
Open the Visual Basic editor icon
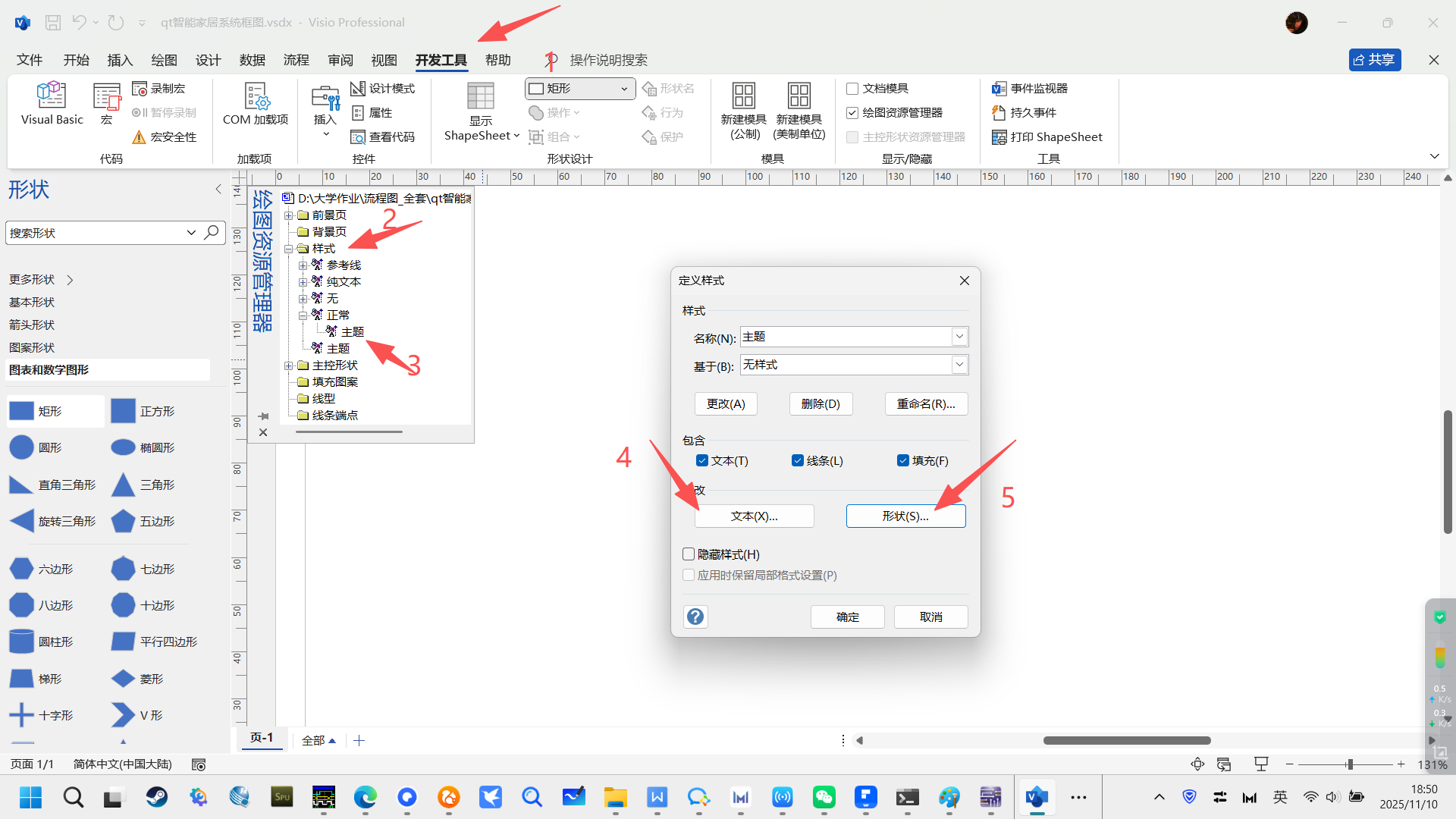coord(52,96)
